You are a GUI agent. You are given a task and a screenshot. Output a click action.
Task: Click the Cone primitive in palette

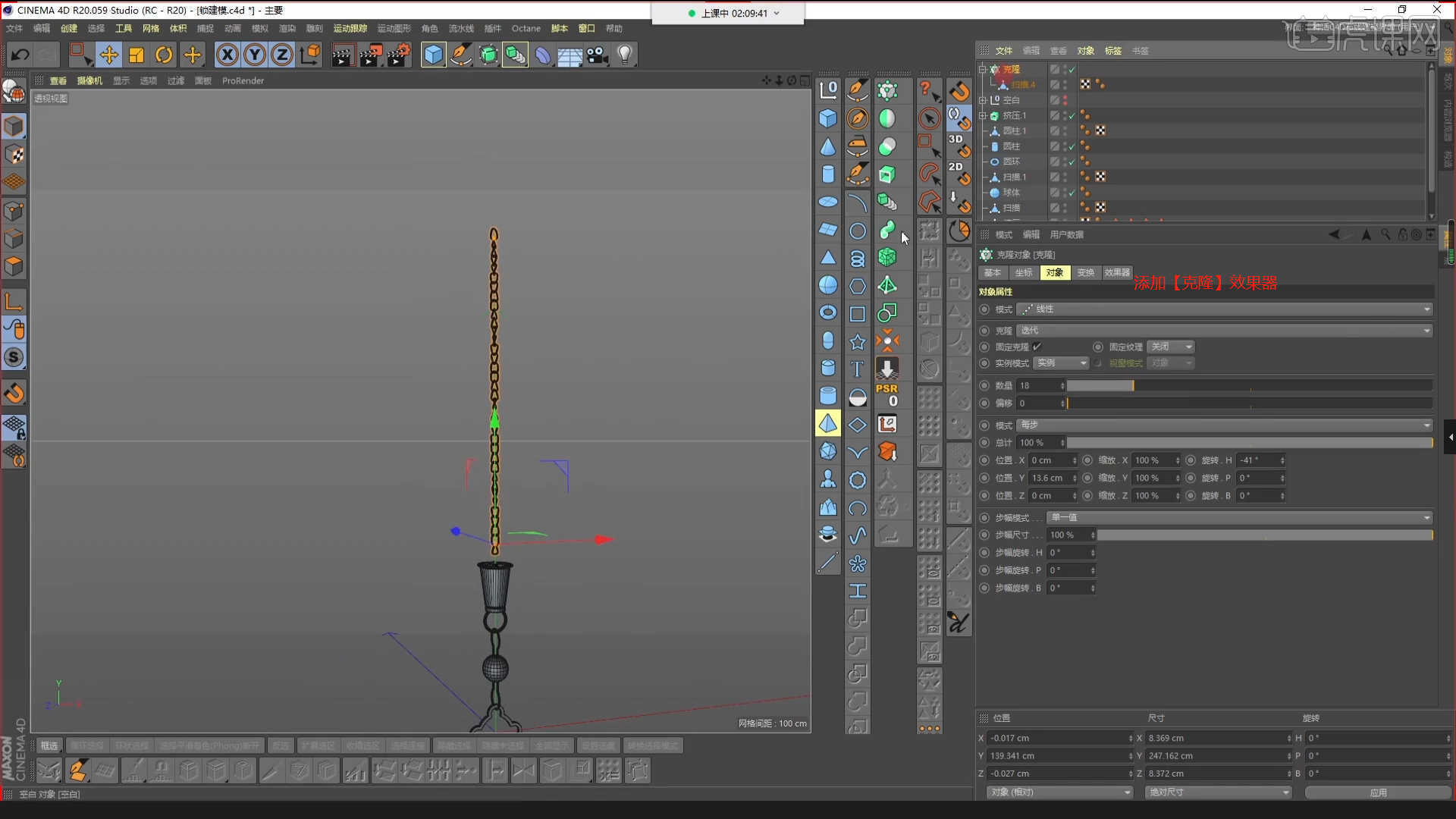click(828, 146)
